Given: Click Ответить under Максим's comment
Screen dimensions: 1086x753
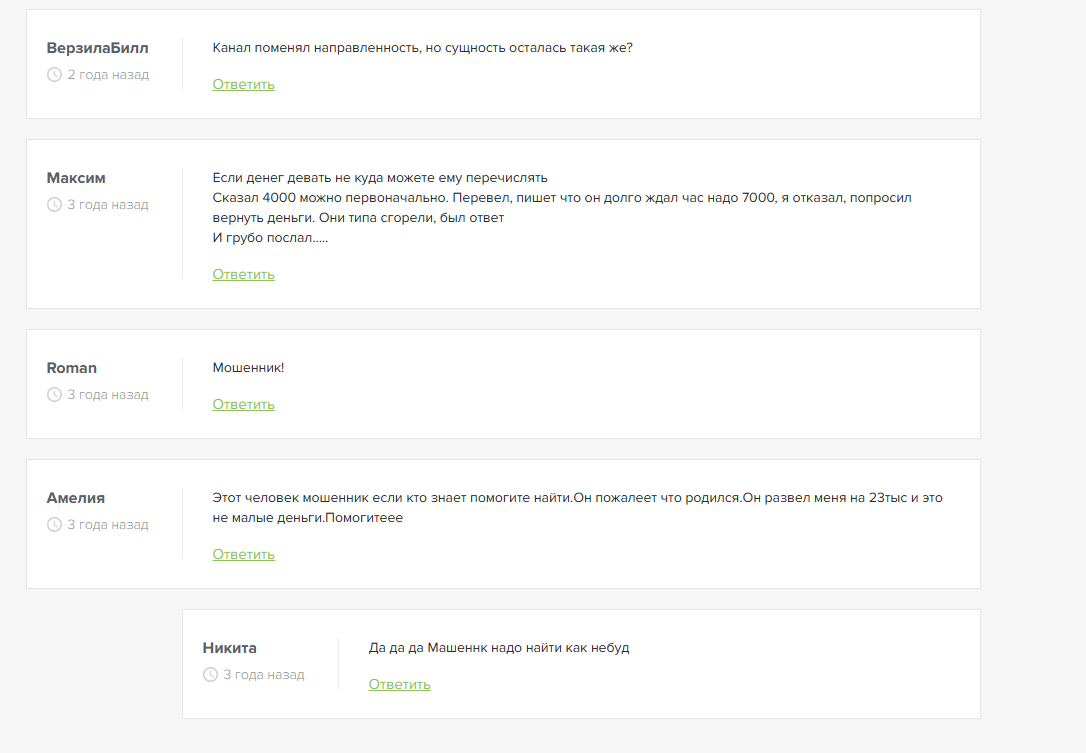Looking at the screenshot, I should pyautogui.click(x=243, y=275).
